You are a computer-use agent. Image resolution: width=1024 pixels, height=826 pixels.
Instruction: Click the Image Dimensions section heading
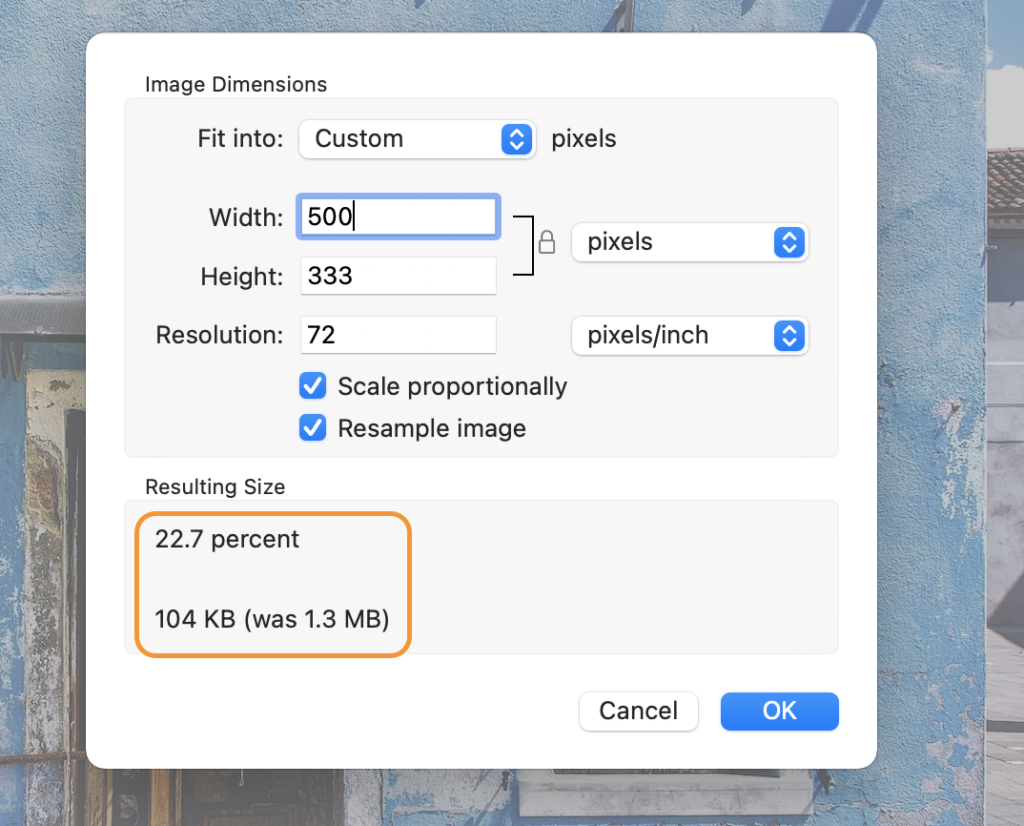236,84
